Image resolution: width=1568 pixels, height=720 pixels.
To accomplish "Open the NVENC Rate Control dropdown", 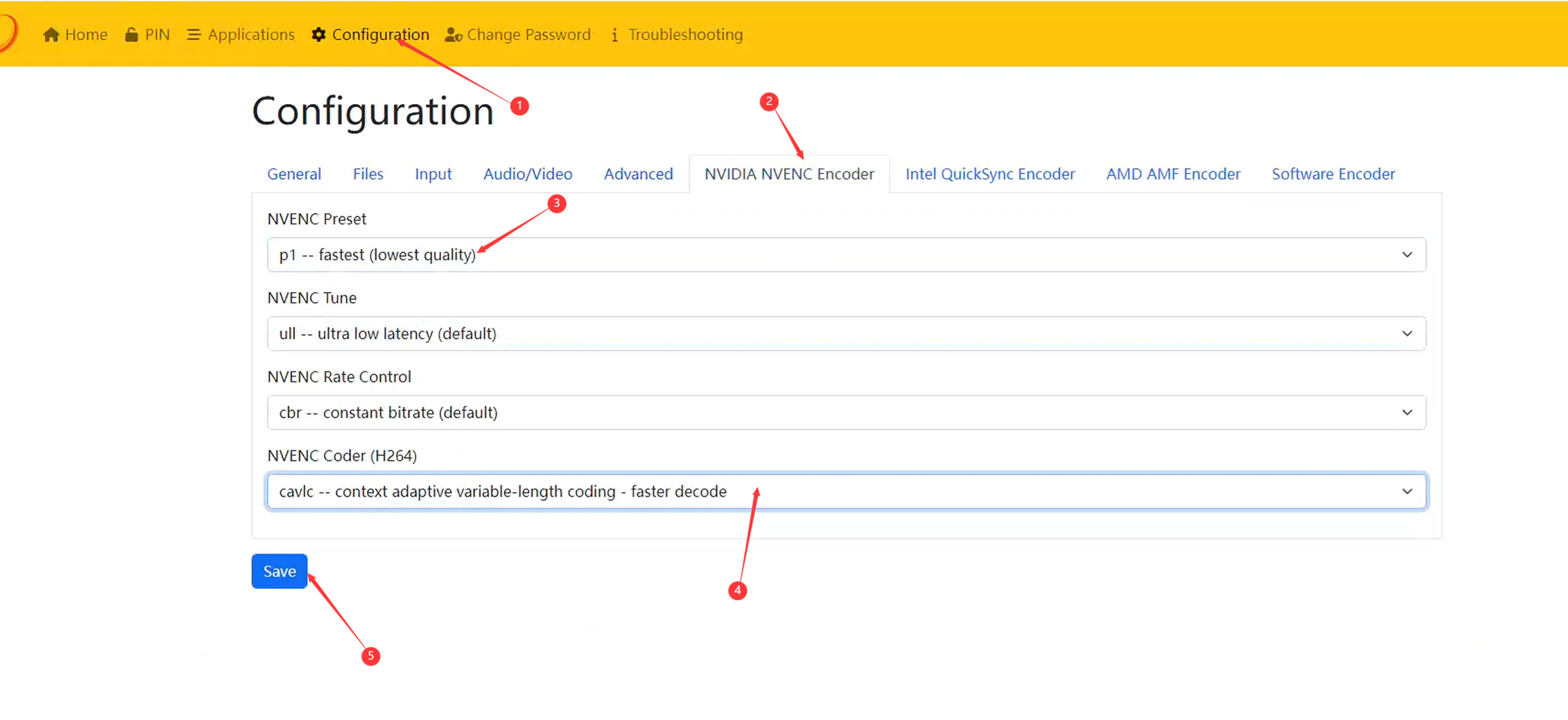I will click(x=847, y=412).
